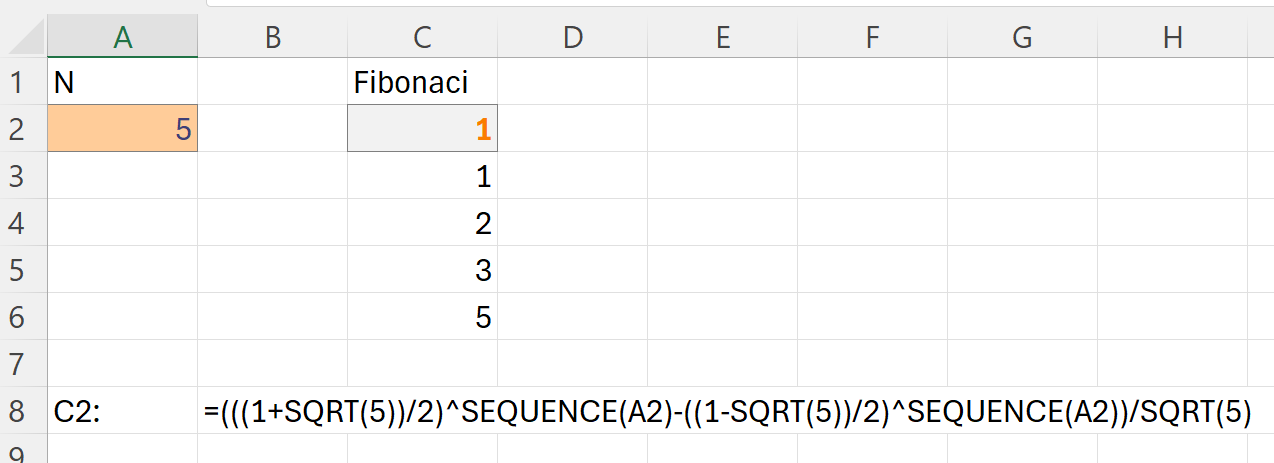
Task: Click the column F header
Action: click(872, 37)
